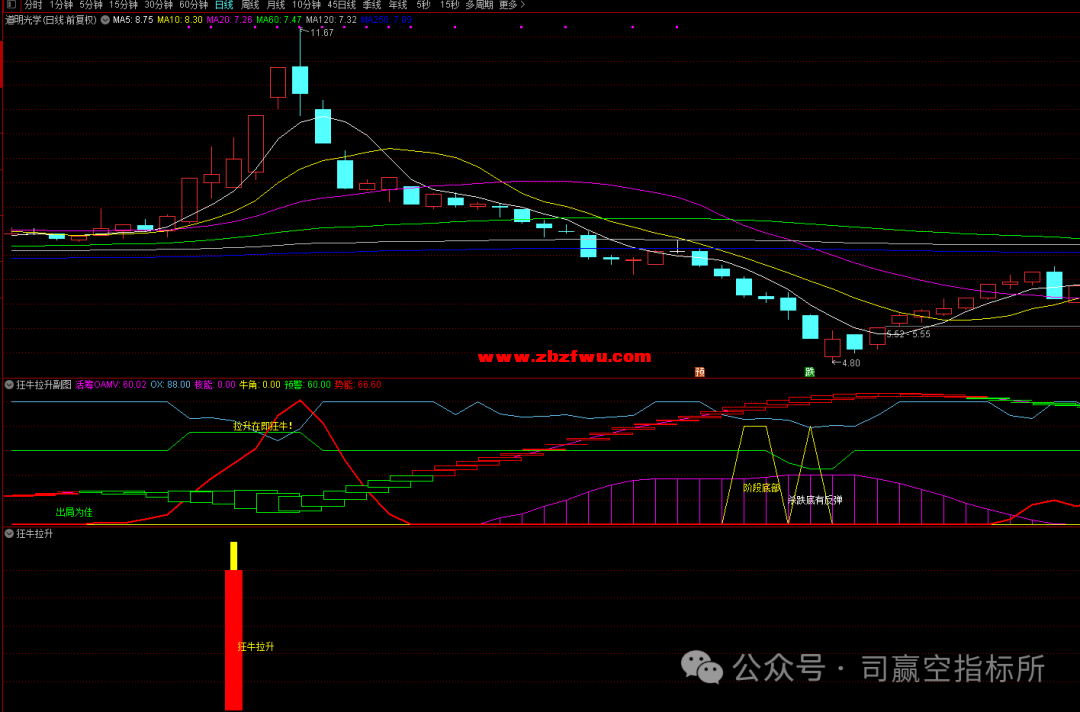Expand the 更多 more periods menu
This screenshot has height=712, width=1080.
[512, 5]
